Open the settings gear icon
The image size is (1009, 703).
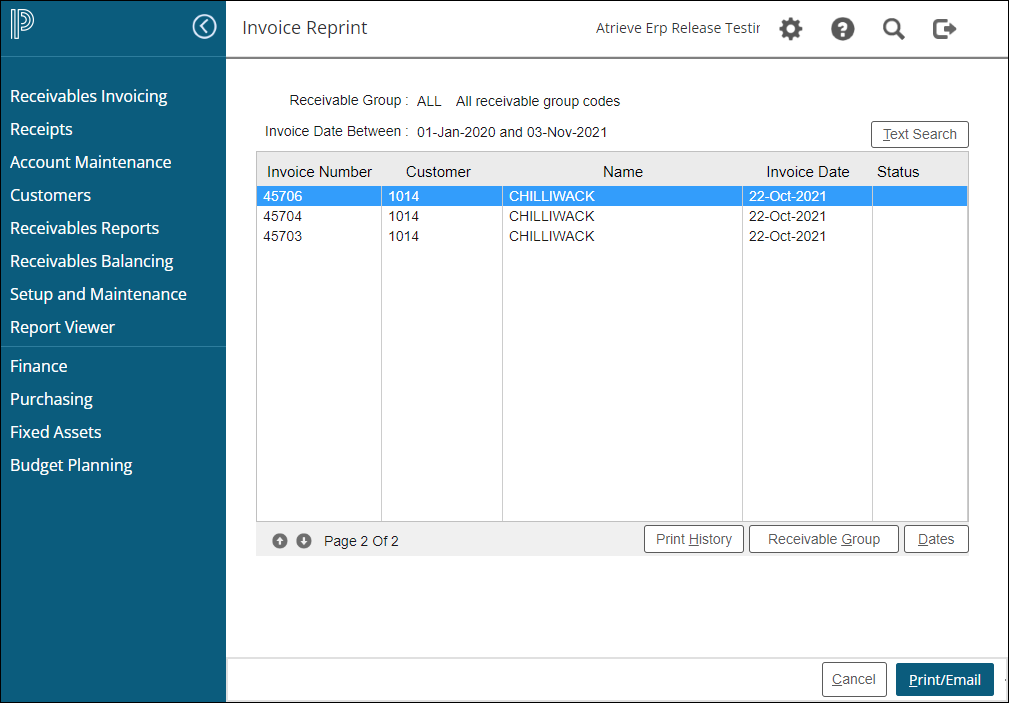pyautogui.click(x=791, y=29)
